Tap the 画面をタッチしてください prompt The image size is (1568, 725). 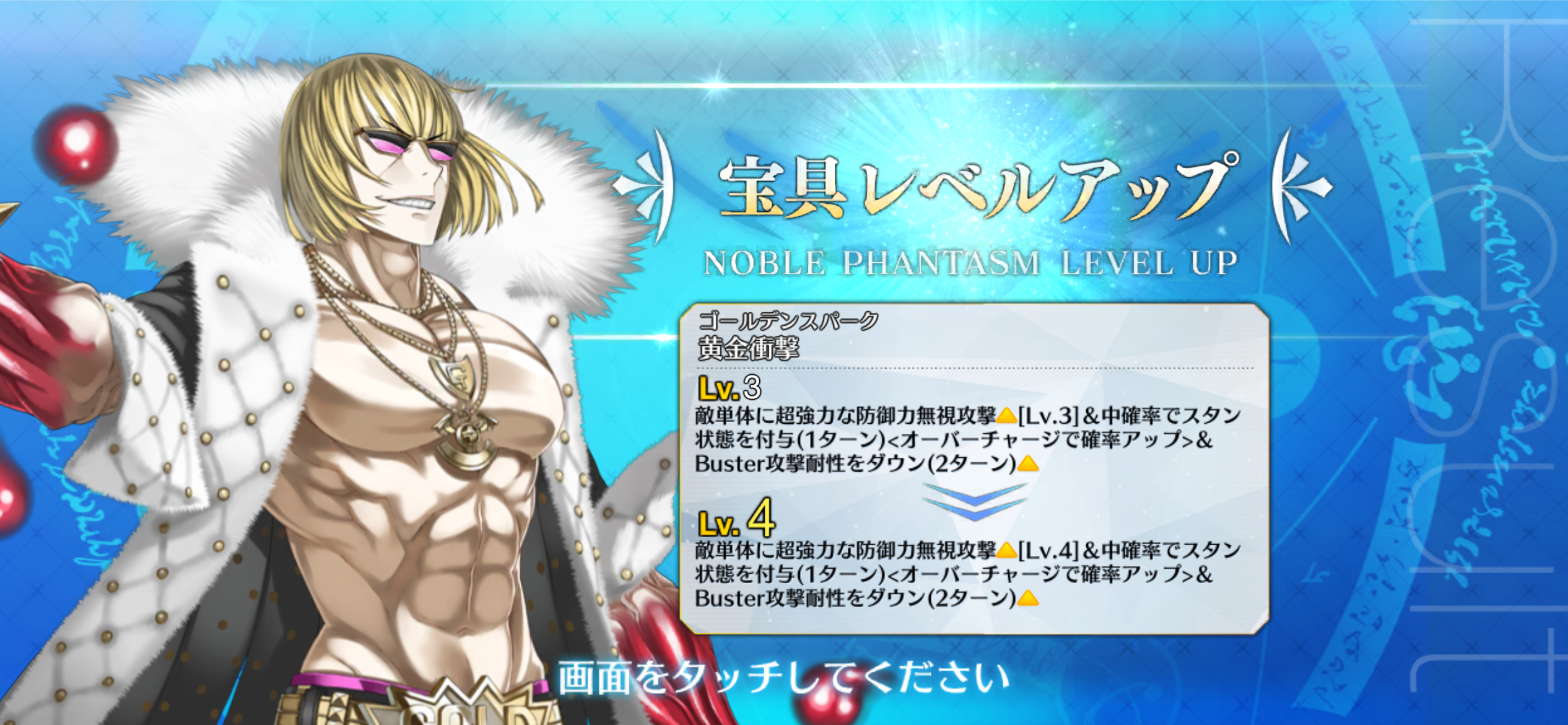(x=783, y=678)
